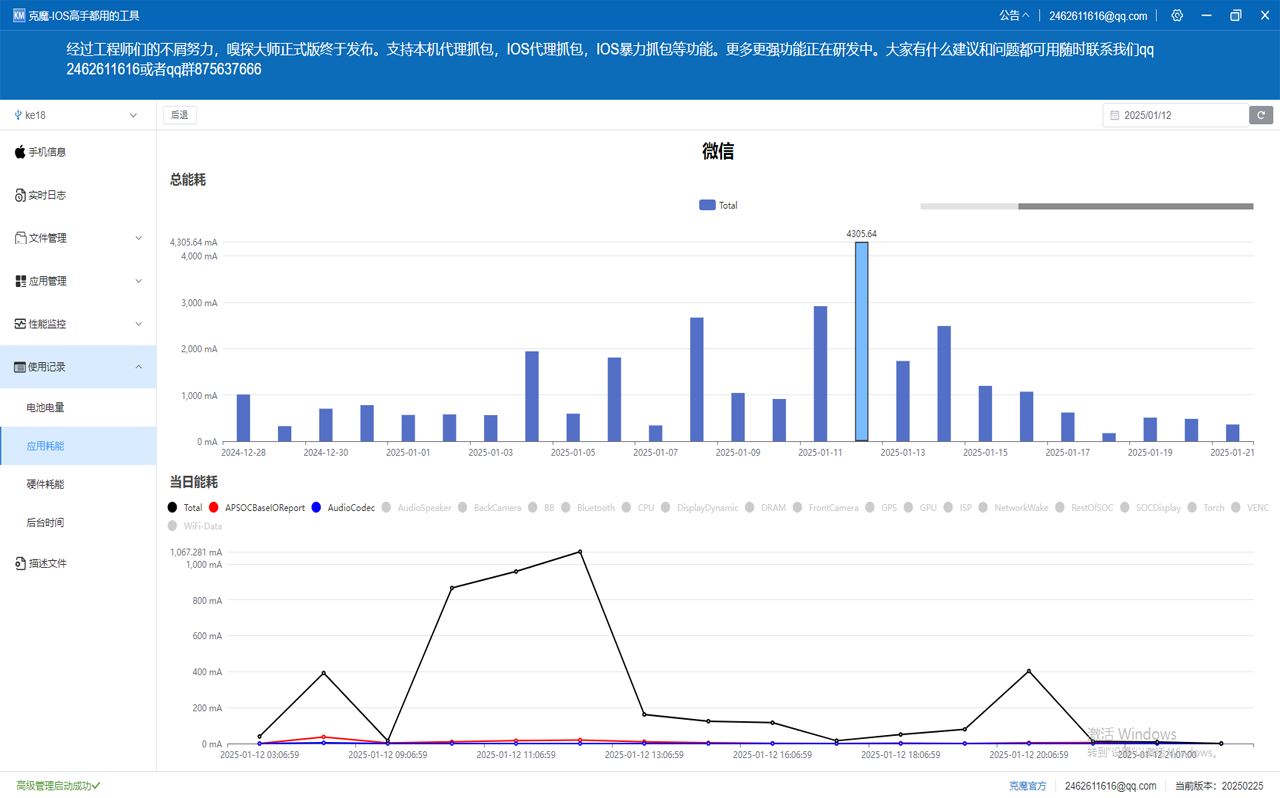The width and height of the screenshot is (1280, 798).
Task: Enable the NetworkWake legend series
Action: pos(1013,508)
